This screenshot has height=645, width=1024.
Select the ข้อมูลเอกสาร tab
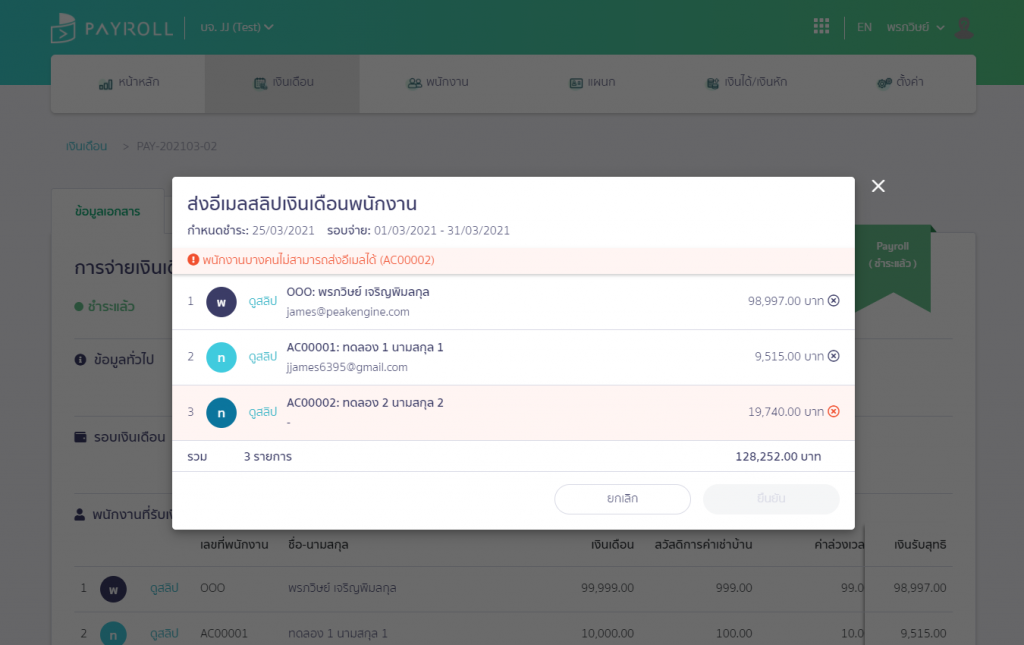(107, 211)
